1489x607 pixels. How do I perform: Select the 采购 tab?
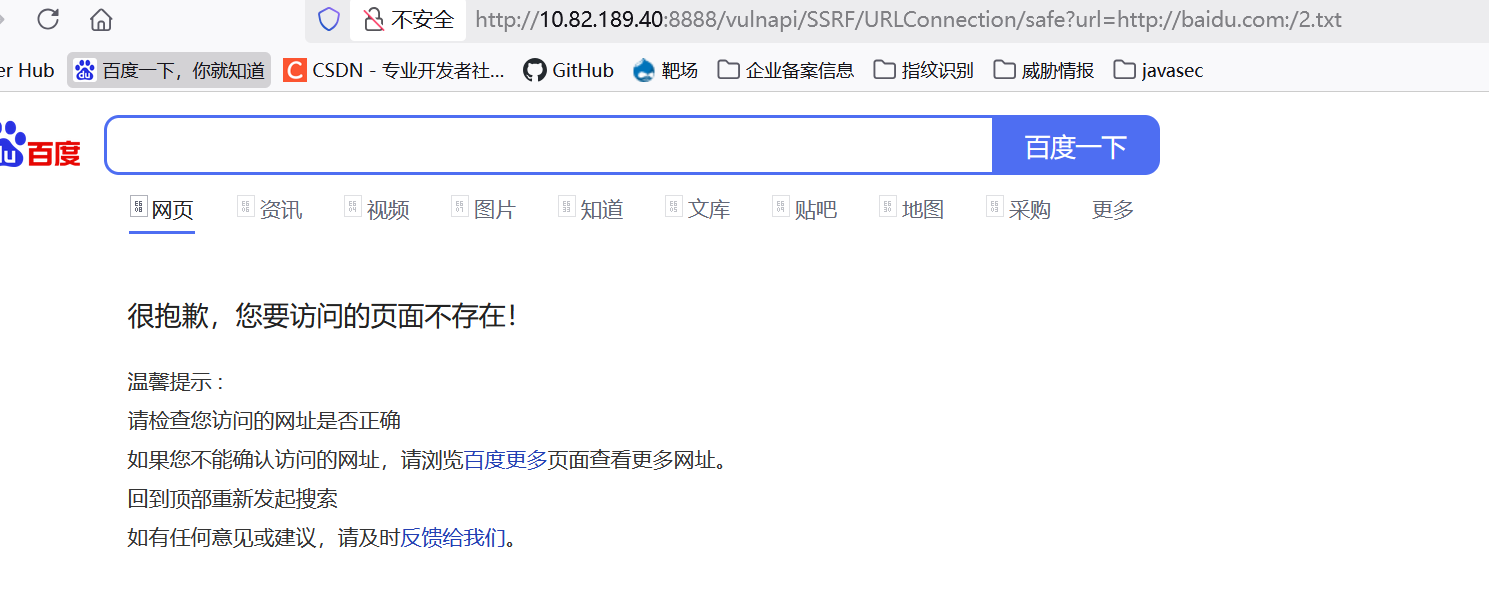point(1019,210)
